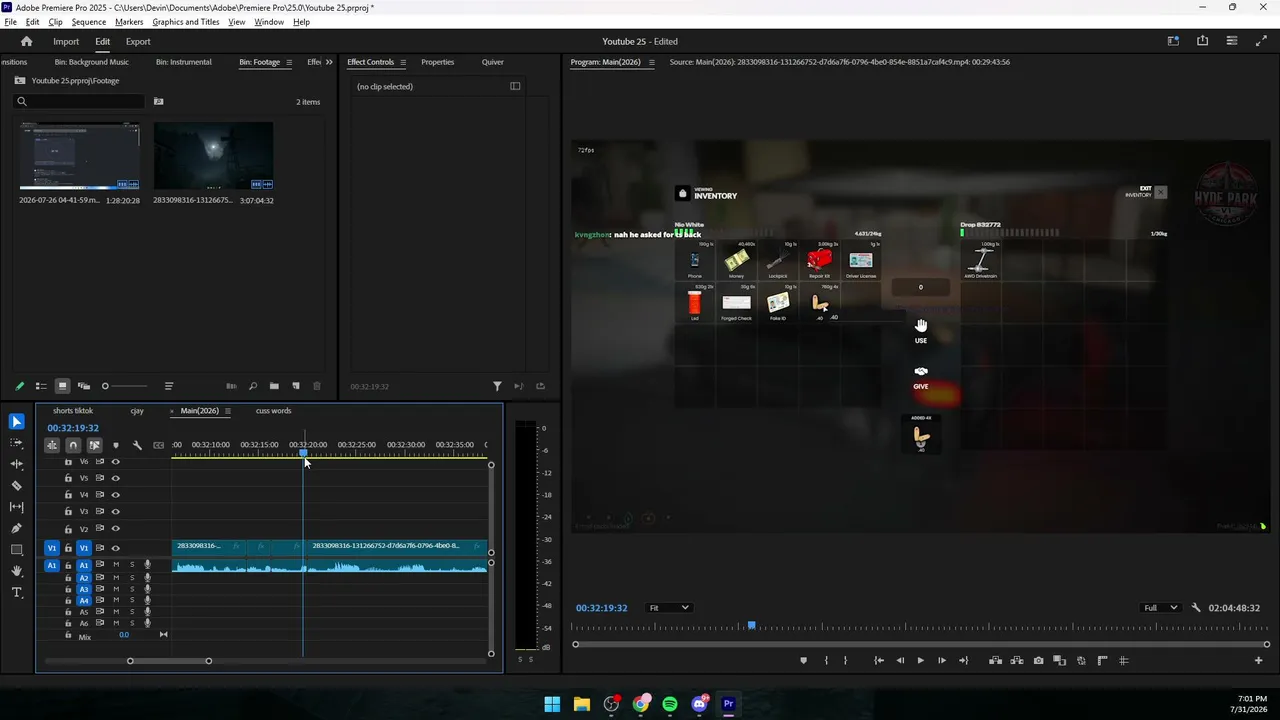Step forward one frame

(x=941, y=660)
